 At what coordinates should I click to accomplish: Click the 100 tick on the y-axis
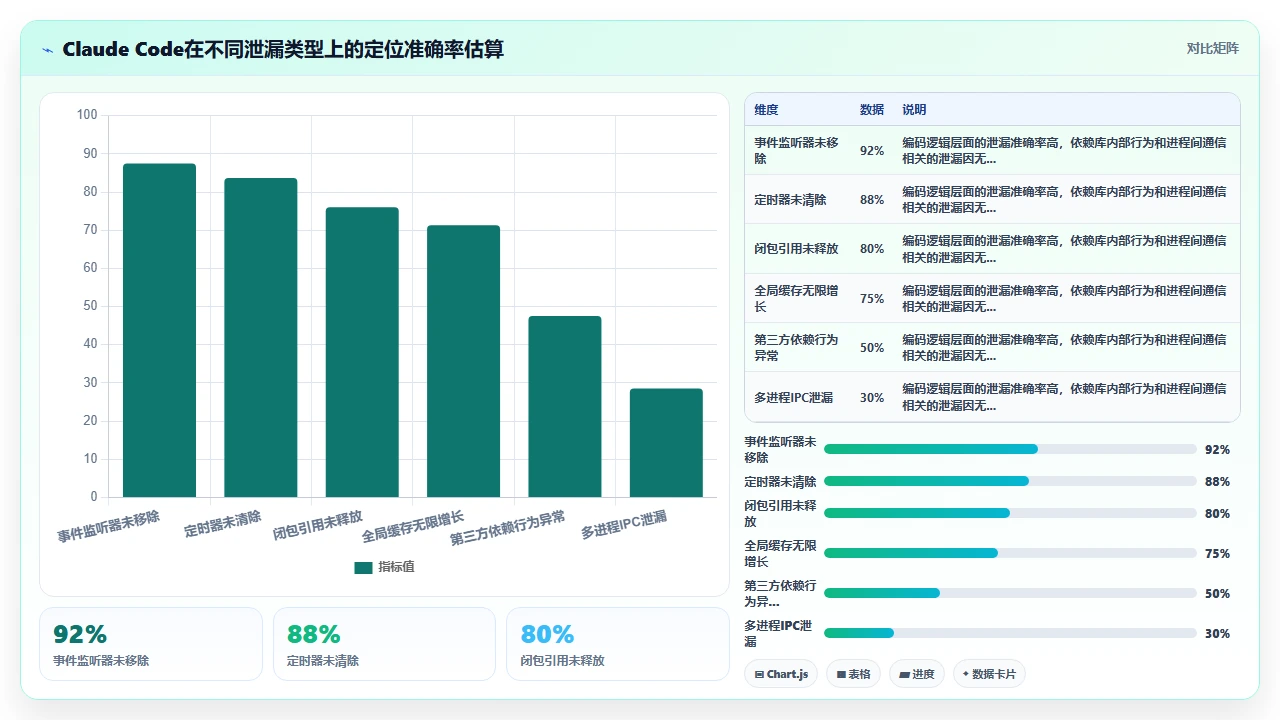pos(87,115)
